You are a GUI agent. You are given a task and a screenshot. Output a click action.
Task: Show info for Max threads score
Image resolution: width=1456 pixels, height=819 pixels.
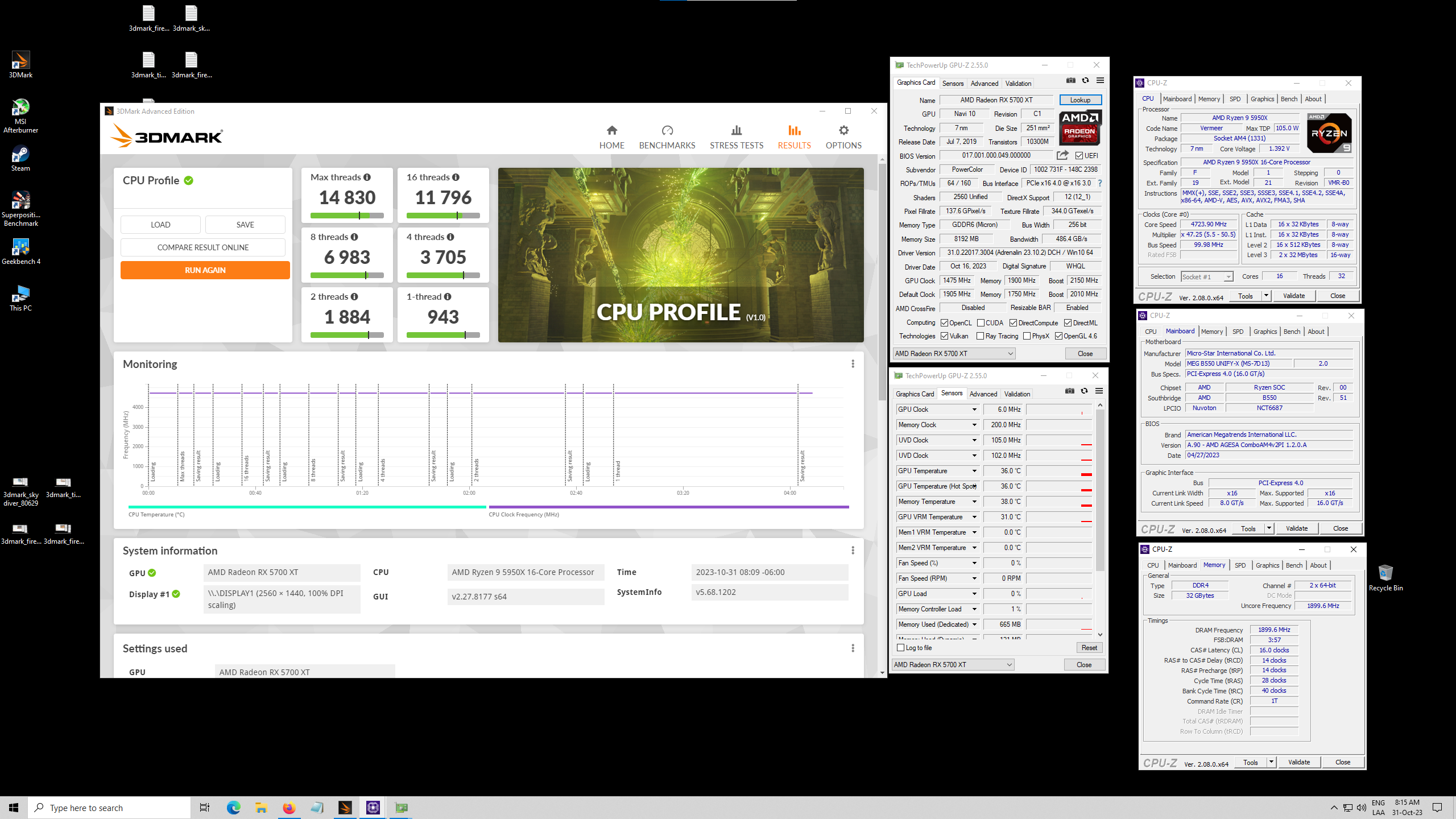coord(367,177)
